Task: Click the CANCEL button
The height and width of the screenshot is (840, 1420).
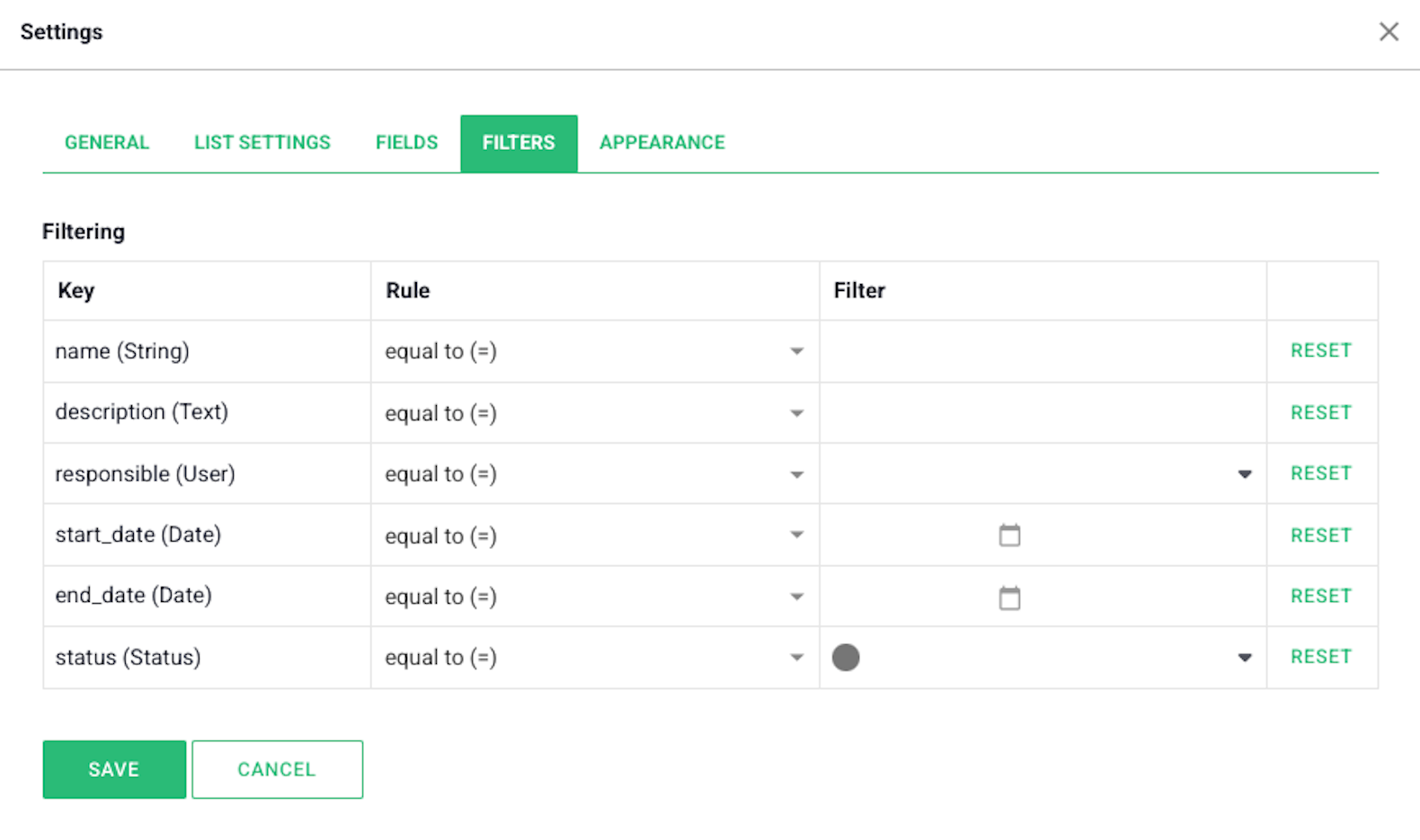Action: [x=277, y=769]
